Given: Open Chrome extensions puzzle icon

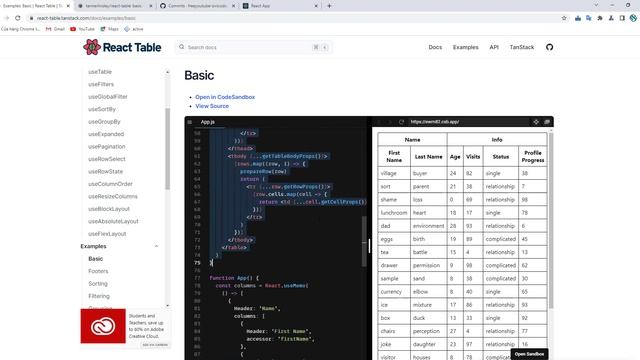Looking at the screenshot, I should pyautogui.click(x=600, y=18).
